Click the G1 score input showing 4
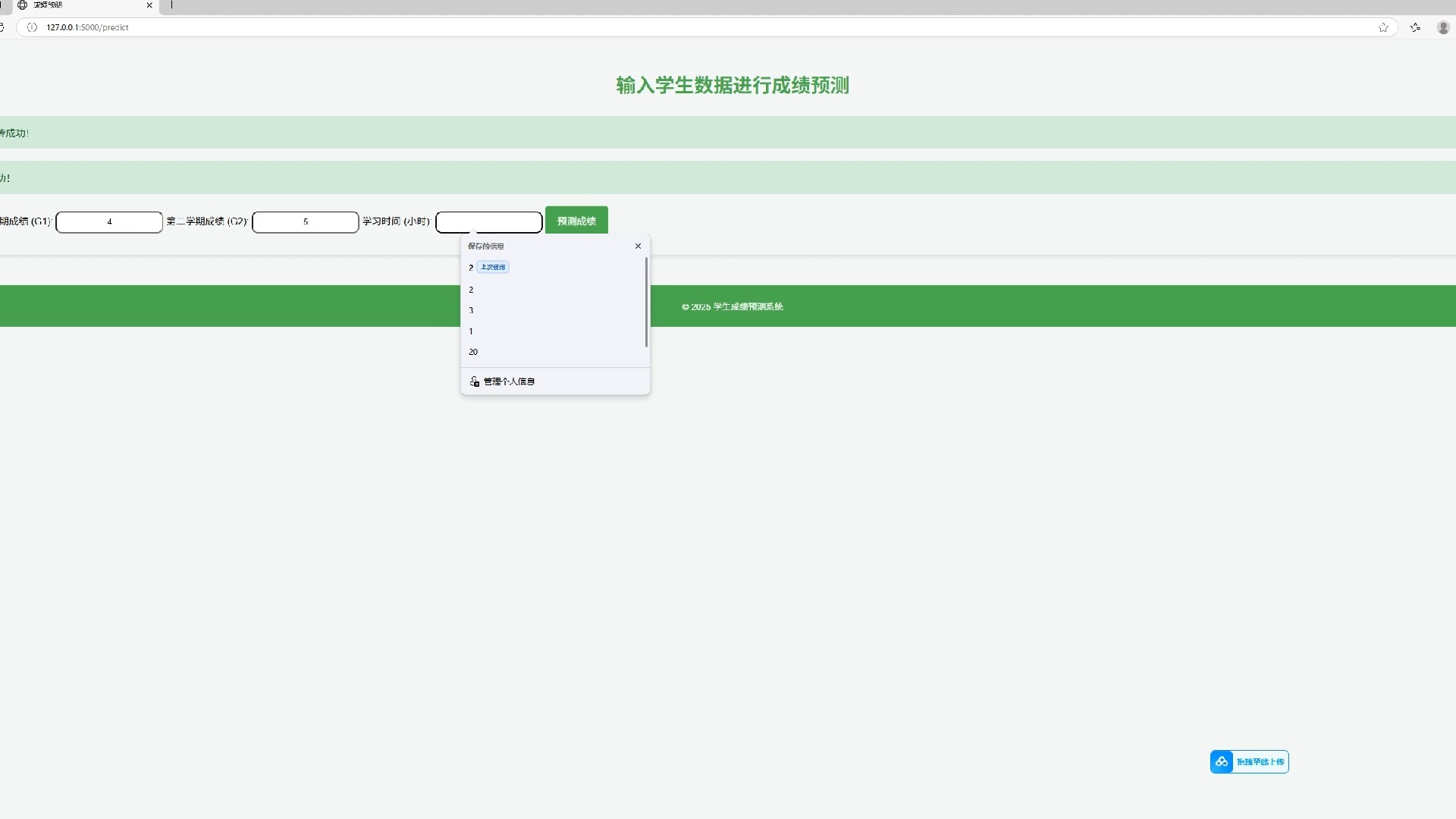This screenshot has width=1456, height=819. click(x=108, y=222)
